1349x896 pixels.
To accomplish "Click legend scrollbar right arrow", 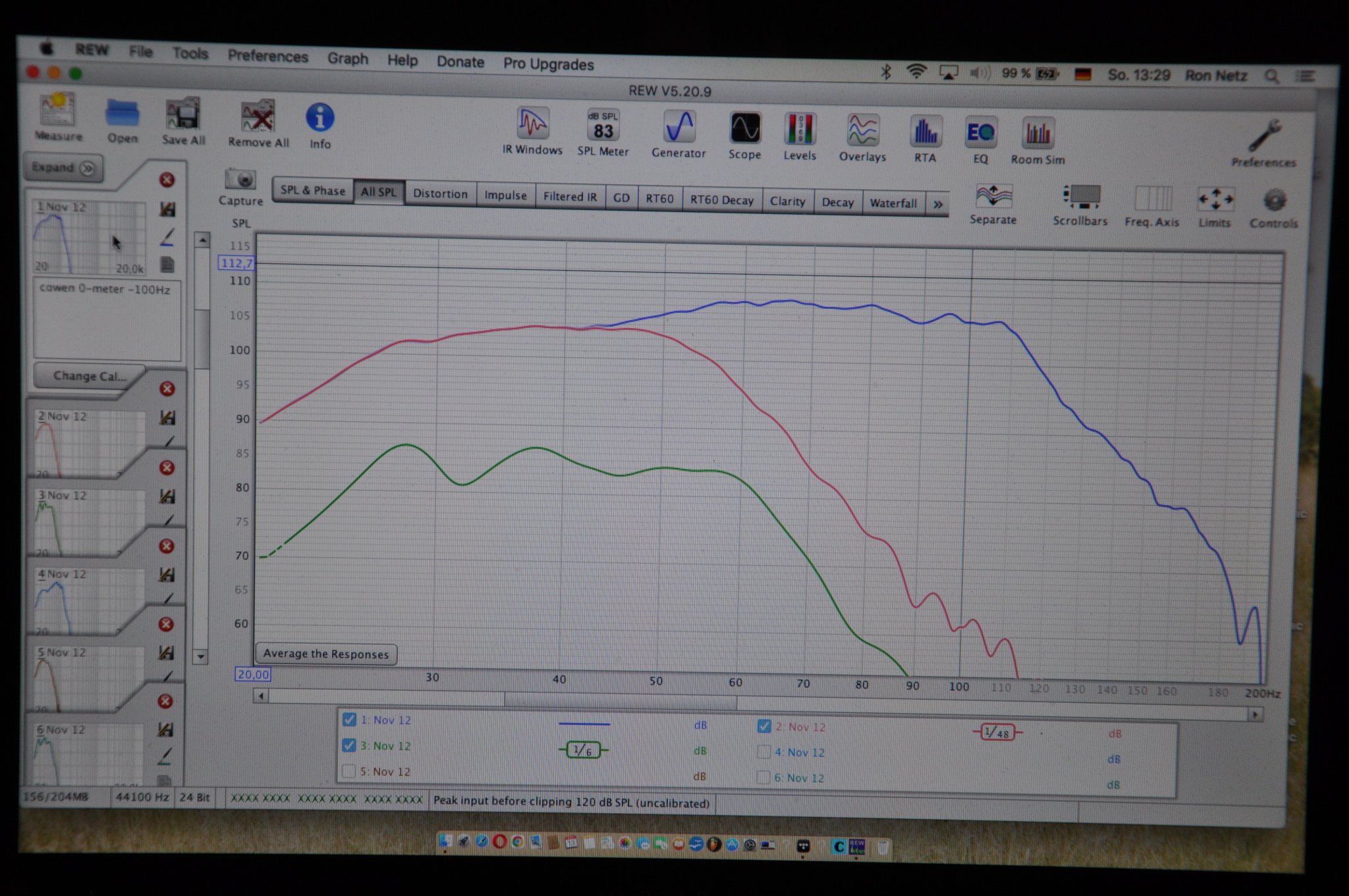I will point(1255,714).
